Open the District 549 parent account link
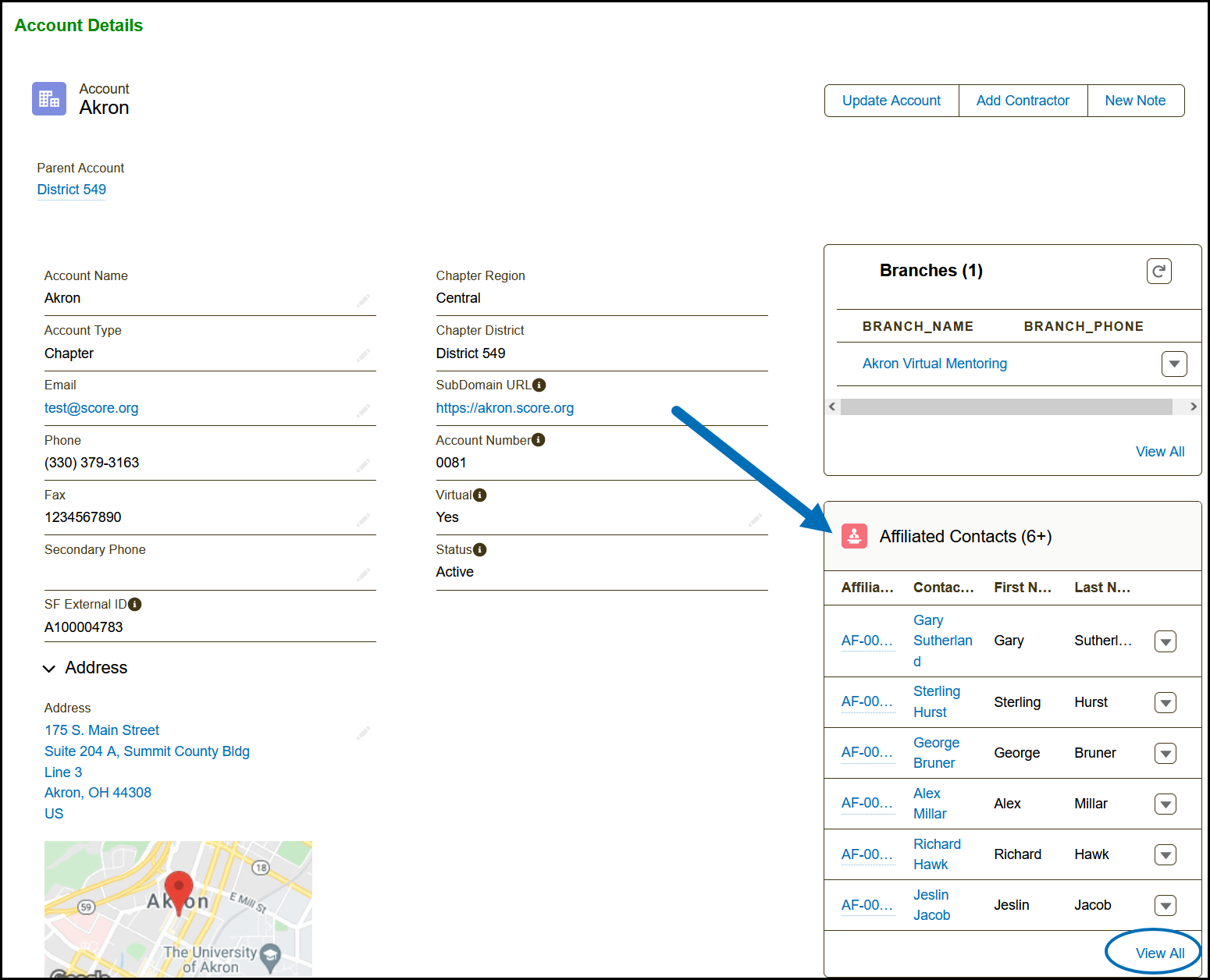Image resolution: width=1210 pixels, height=980 pixels. click(72, 190)
